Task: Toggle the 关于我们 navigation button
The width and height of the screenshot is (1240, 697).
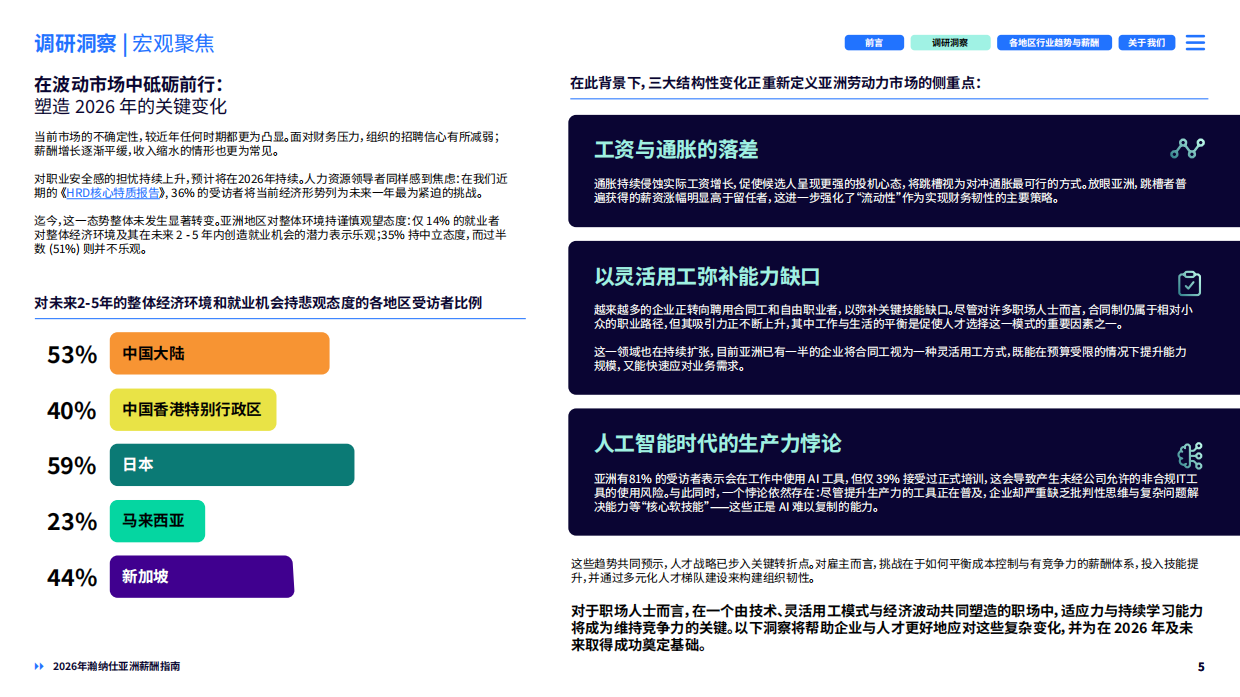Action: click(x=1146, y=43)
